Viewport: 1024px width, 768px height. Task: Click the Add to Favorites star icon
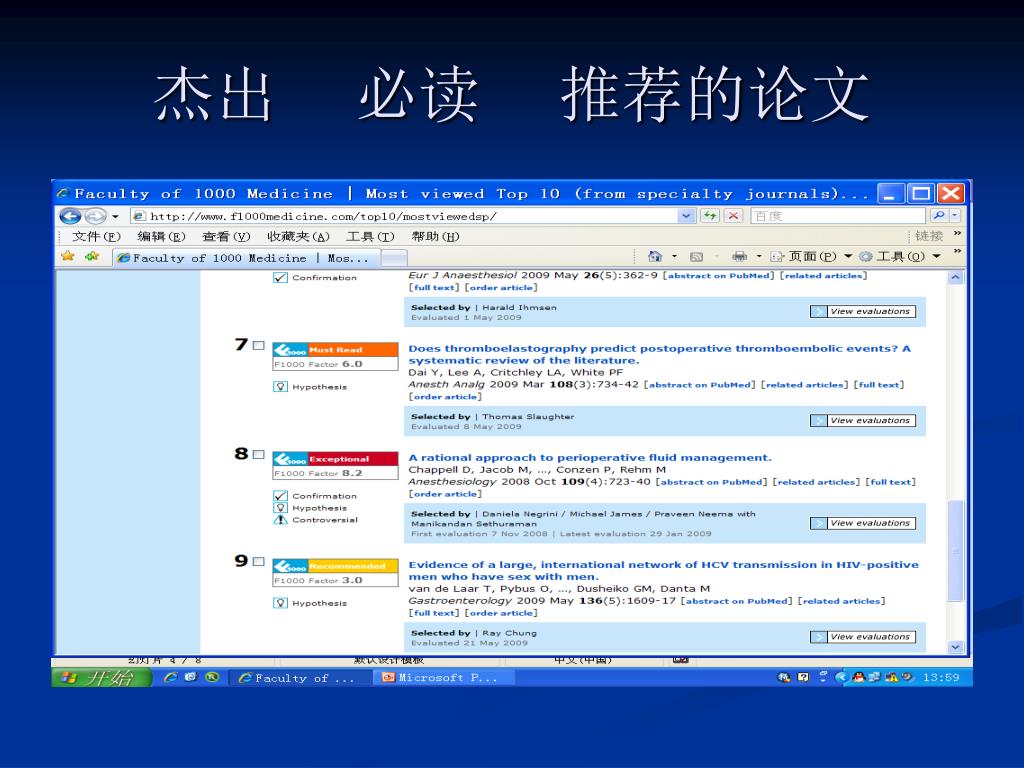[x=92, y=256]
